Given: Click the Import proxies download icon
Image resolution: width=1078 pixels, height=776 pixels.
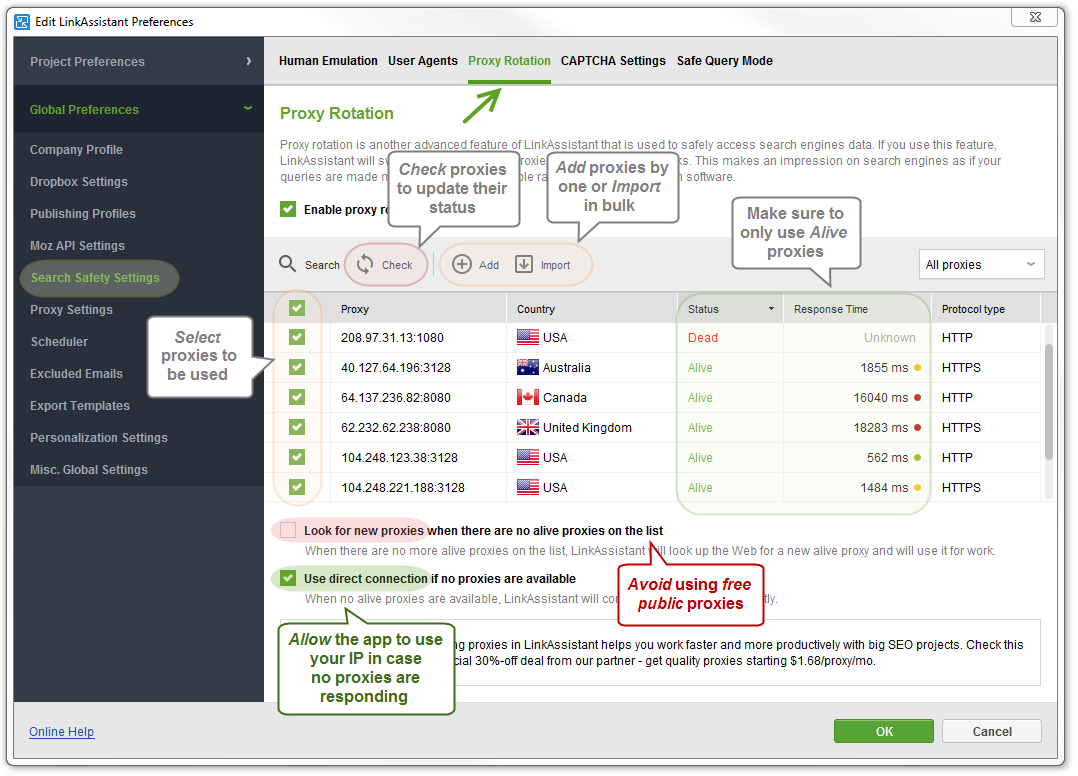Looking at the screenshot, I should [x=524, y=265].
